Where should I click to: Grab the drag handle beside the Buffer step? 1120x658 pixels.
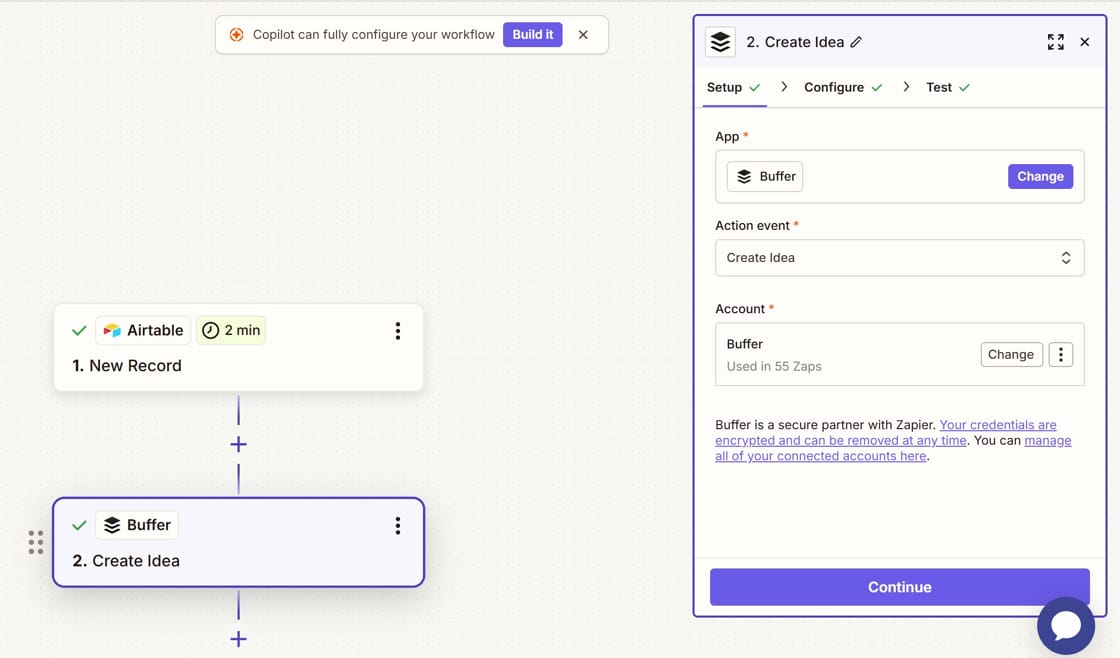(36, 542)
